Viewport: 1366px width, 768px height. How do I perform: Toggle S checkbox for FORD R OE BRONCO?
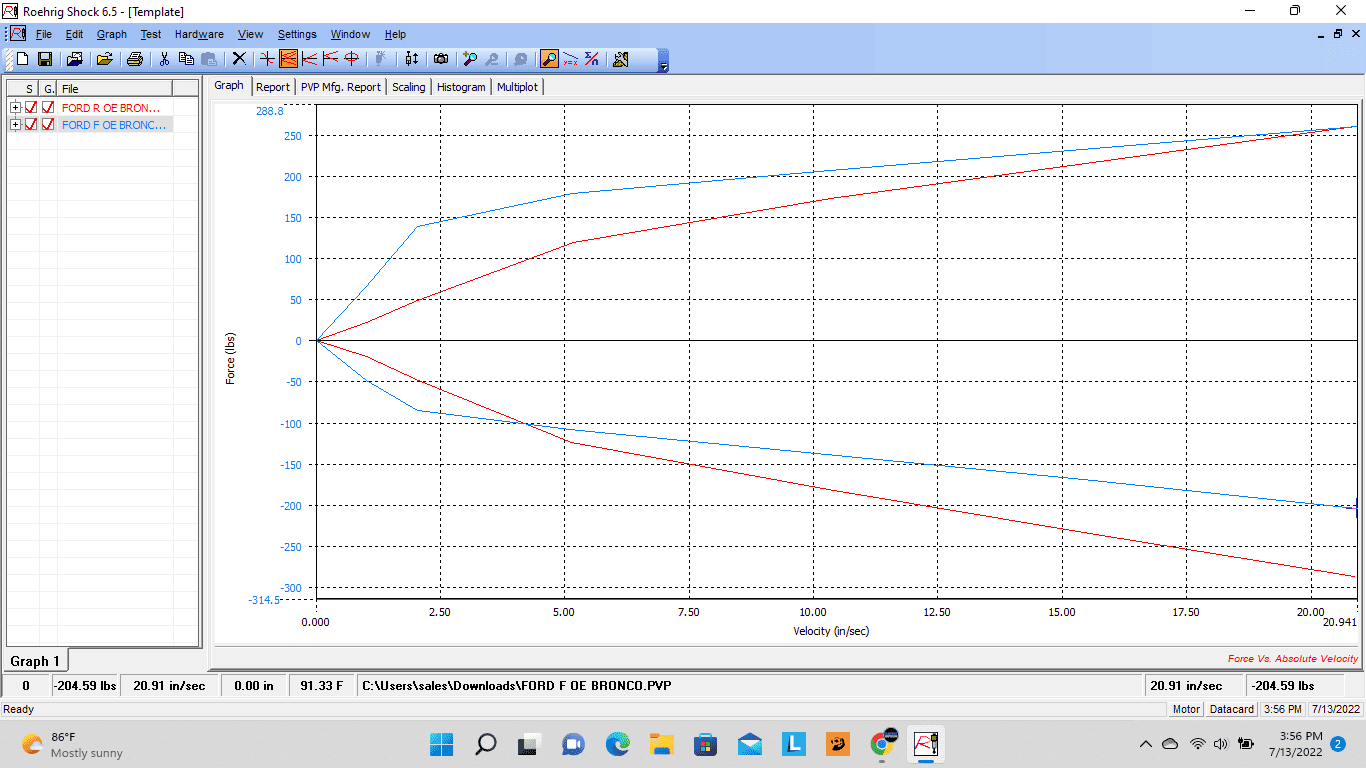point(31,107)
